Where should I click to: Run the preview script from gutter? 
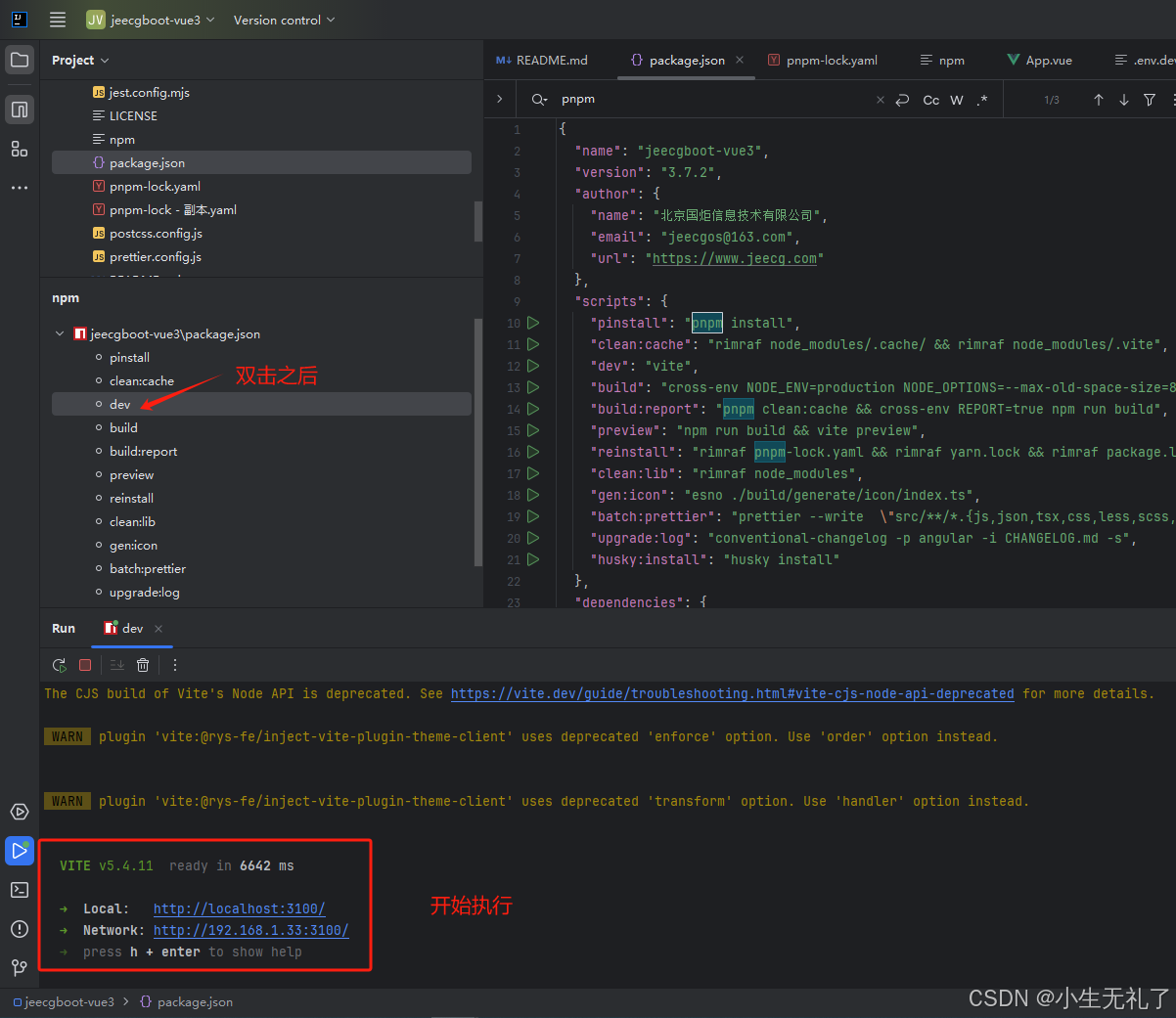click(533, 430)
